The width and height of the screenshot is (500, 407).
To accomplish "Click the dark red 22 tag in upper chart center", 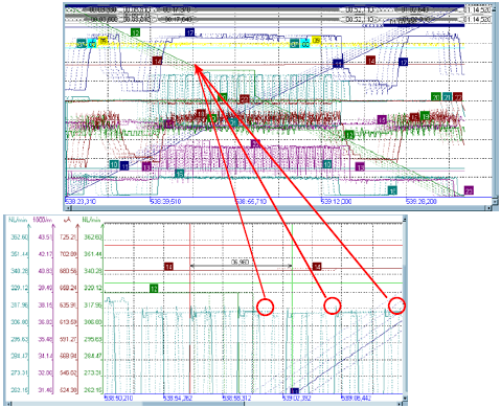I will click(244, 99).
